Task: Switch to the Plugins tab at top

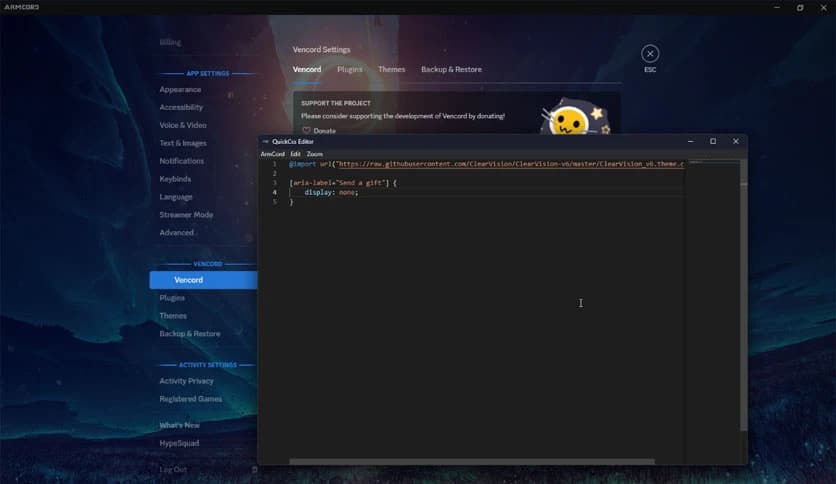Action: coord(350,69)
